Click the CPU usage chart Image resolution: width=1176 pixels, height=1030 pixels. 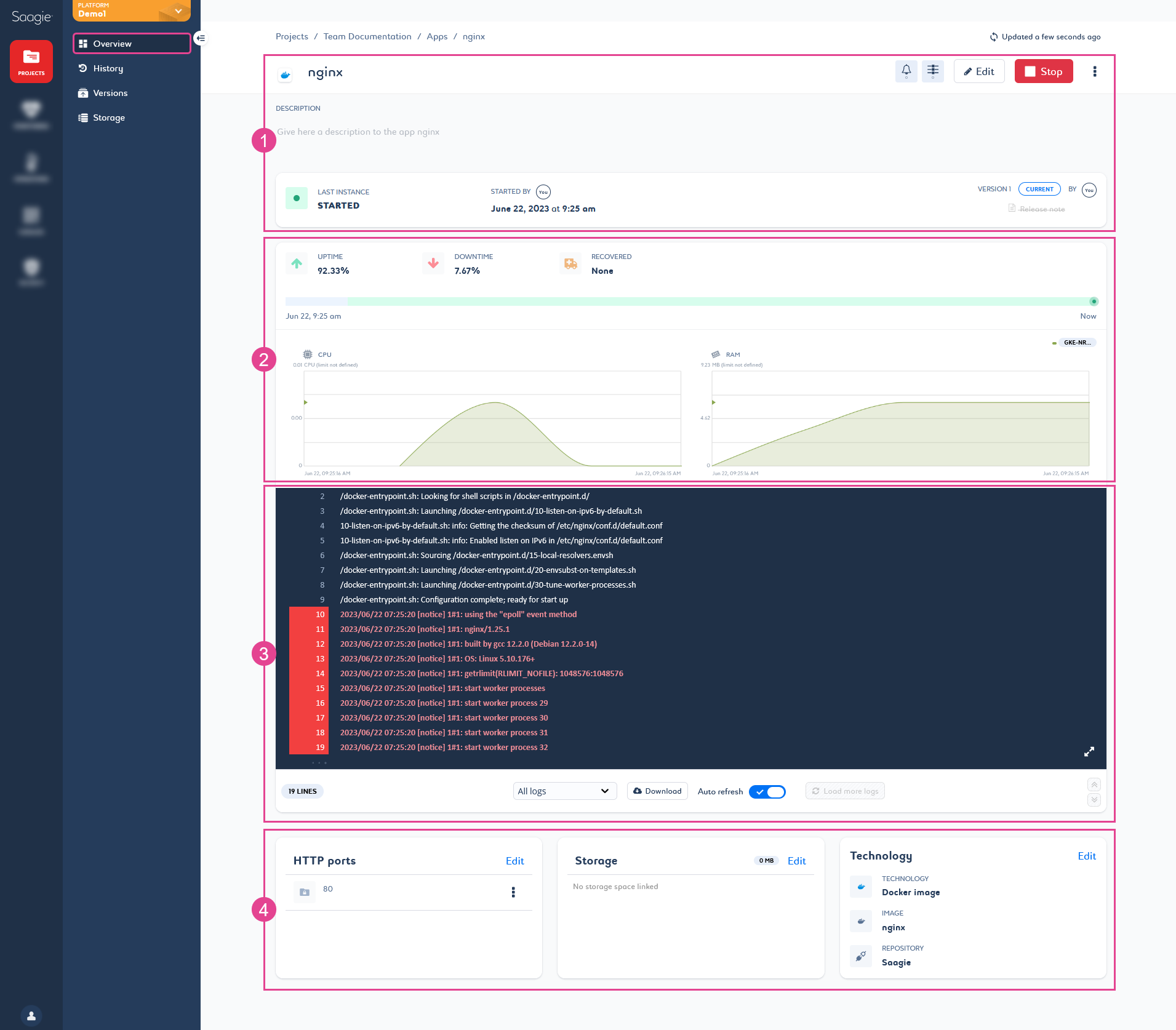pos(492,418)
